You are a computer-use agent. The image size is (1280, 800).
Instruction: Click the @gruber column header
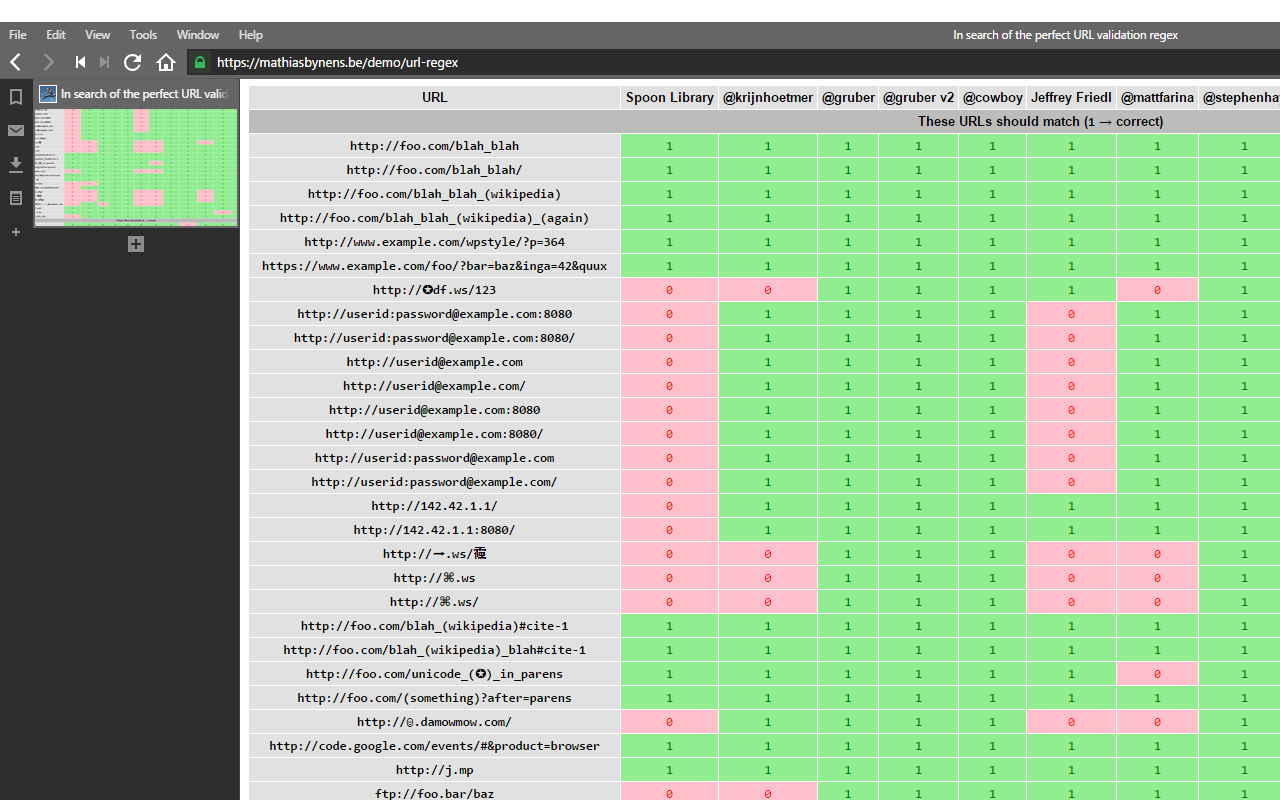(x=848, y=97)
